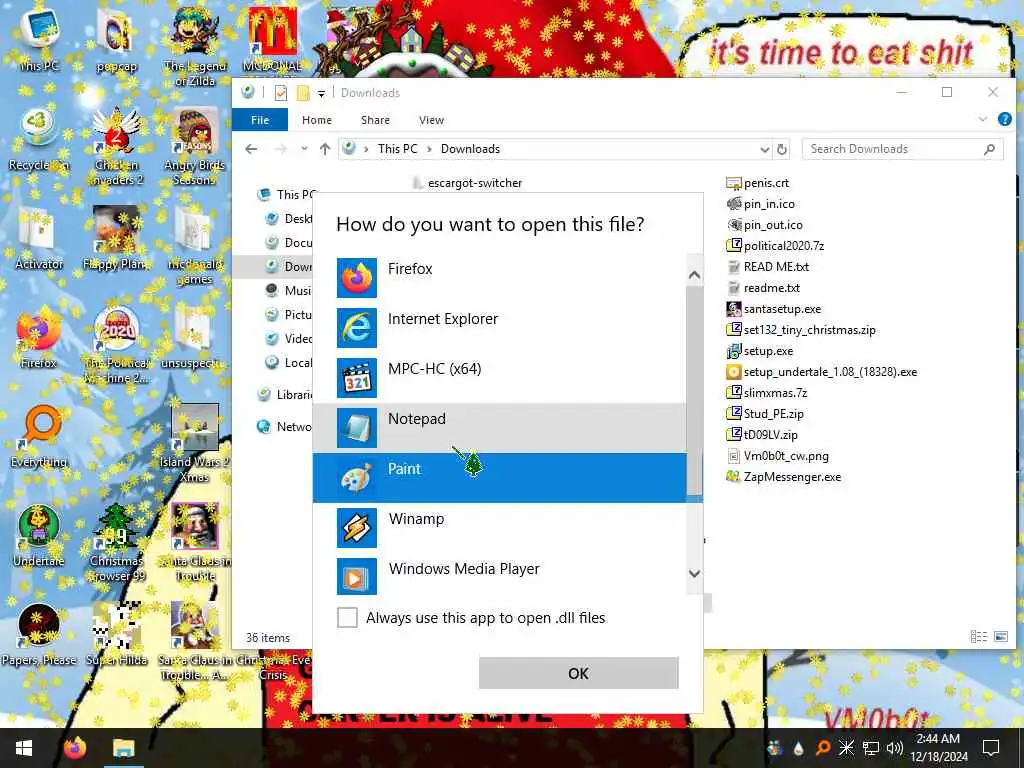Select MPC-HC (x64) as the opener

[x=499, y=377]
